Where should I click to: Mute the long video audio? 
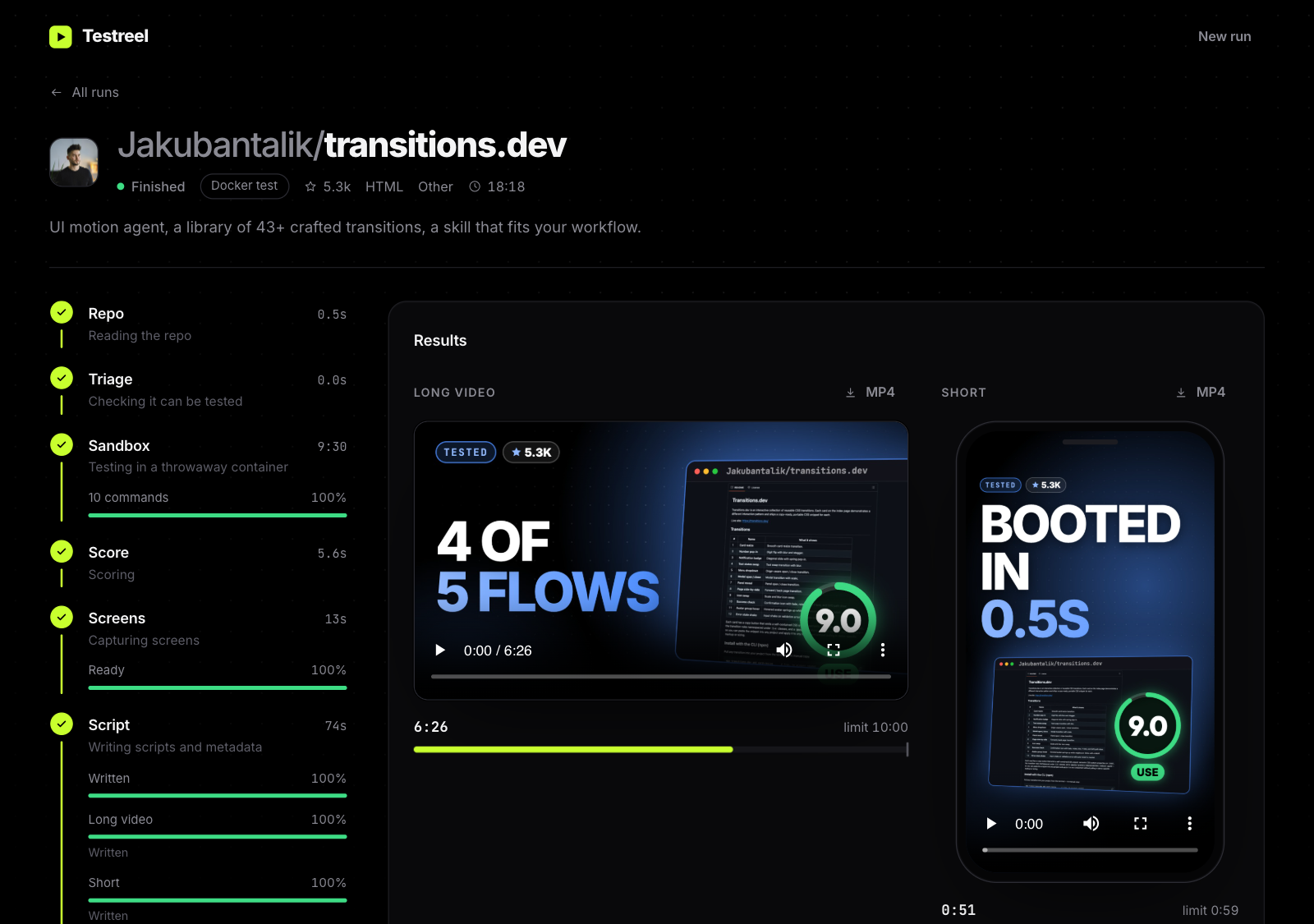click(784, 650)
